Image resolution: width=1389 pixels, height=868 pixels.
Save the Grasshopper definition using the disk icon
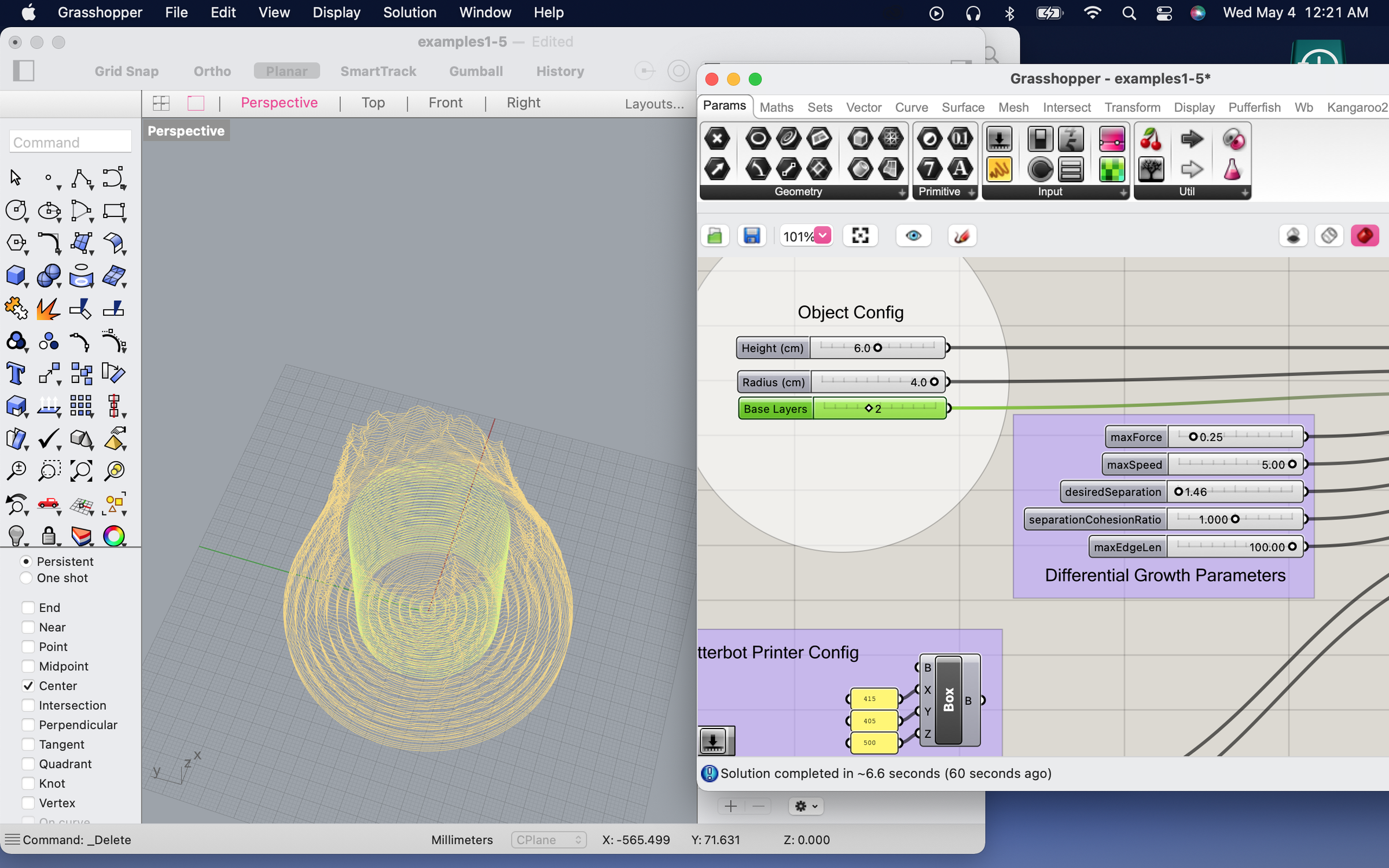point(752,236)
